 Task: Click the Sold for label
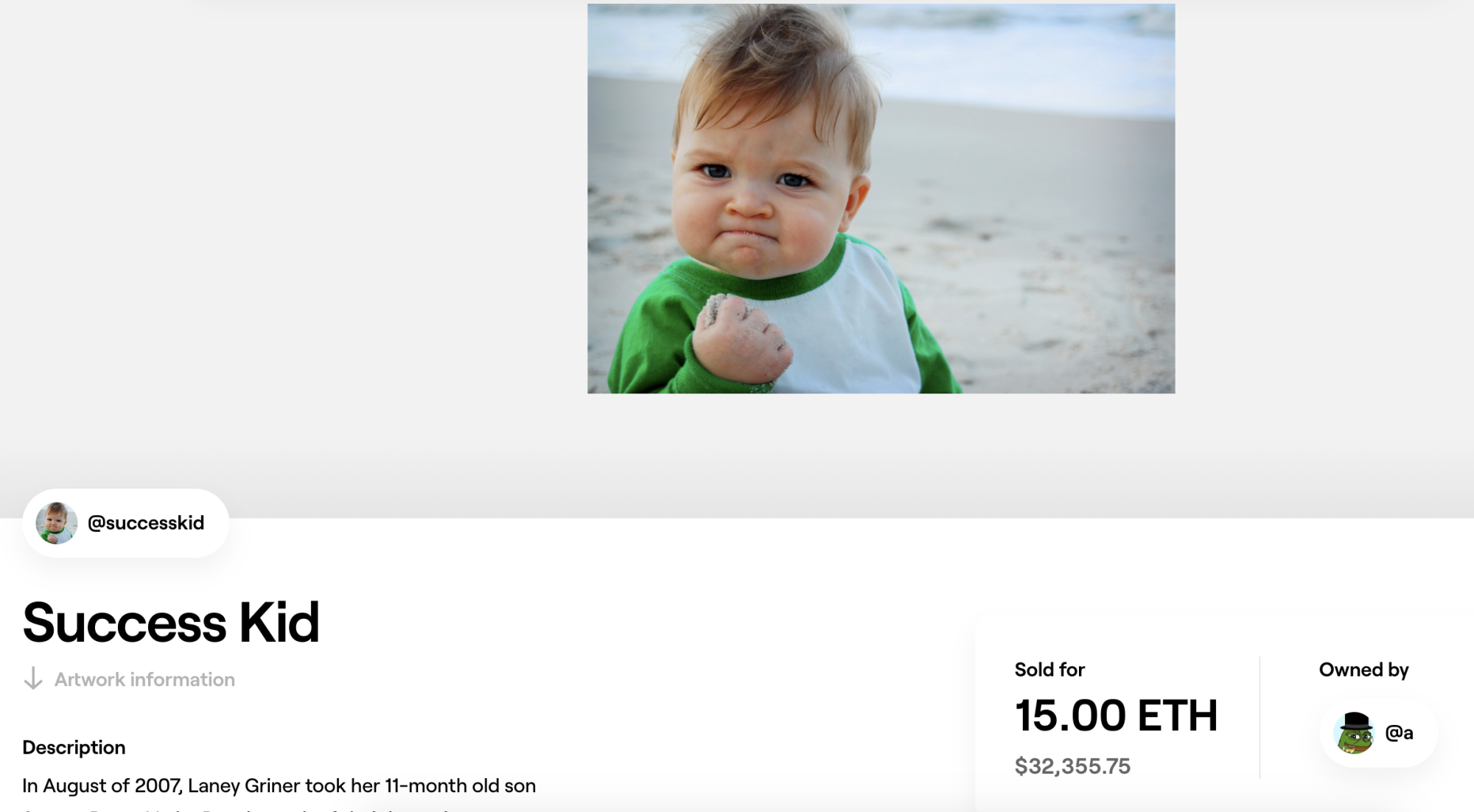point(1049,670)
